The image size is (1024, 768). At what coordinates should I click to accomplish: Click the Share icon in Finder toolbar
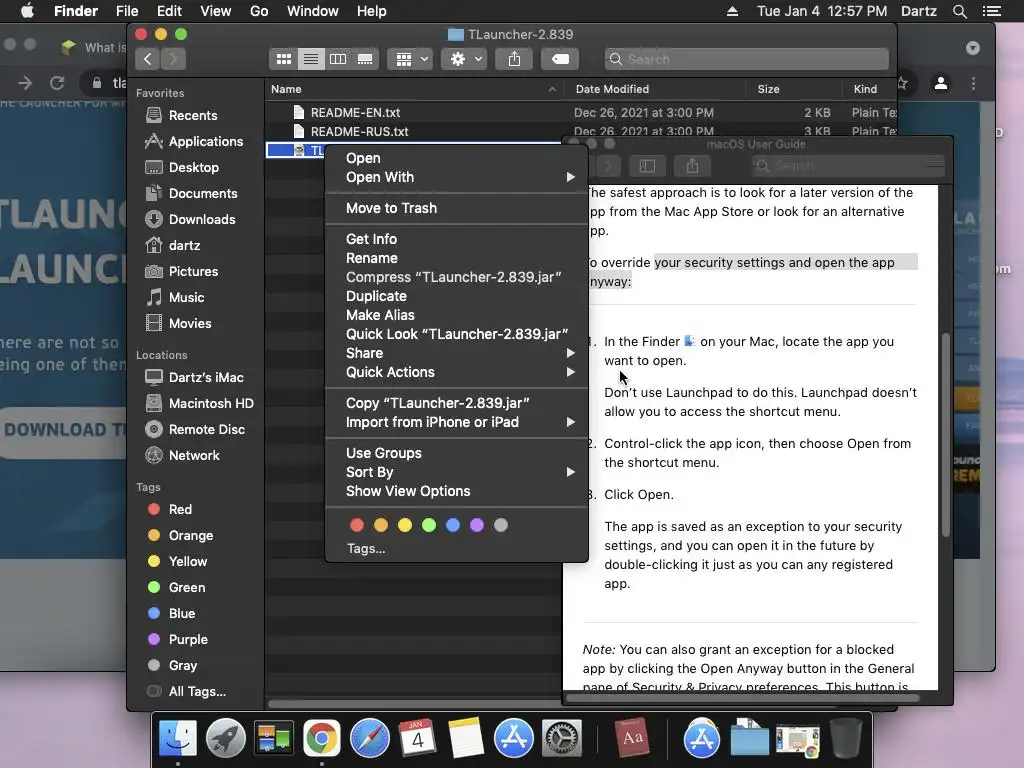pyautogui.click(x=515, y=59)
